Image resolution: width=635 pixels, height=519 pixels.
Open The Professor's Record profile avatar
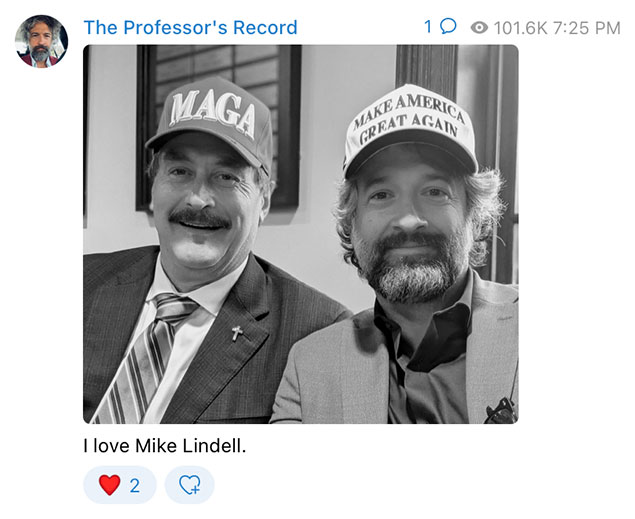pos(41,41)
